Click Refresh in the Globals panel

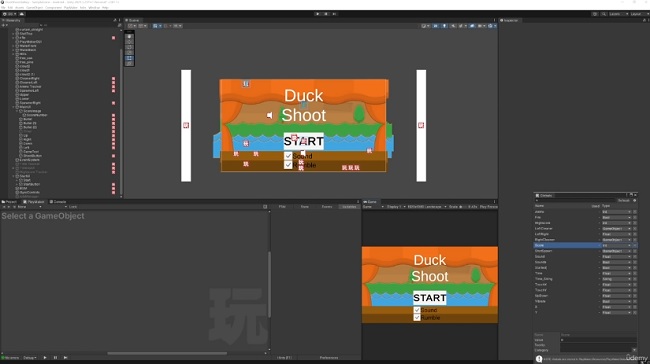pyautogui.click(x=623, y=200)
